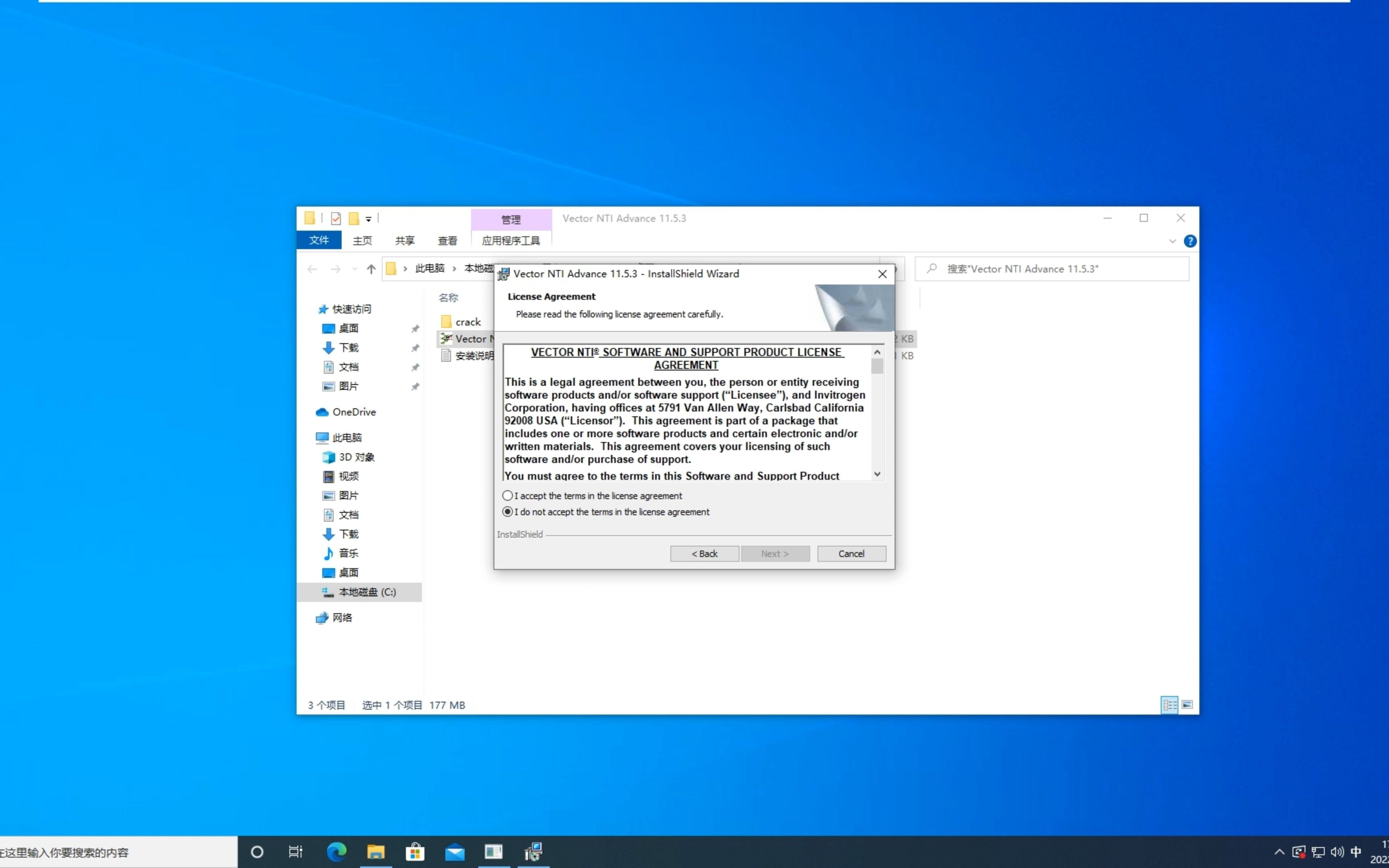Click 此电脑 in the address breadcrumb
This screenshot has width=1389, height=868.
click(x=430, y=268)
